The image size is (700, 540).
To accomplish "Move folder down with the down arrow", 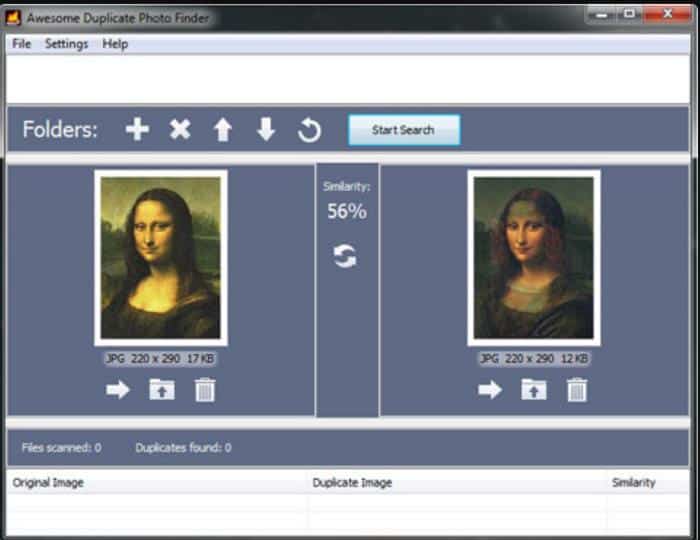I will tap(266, 130).
